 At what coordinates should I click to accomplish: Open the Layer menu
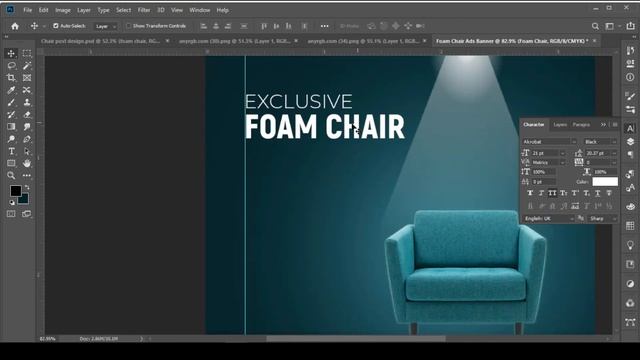(84, 10)
